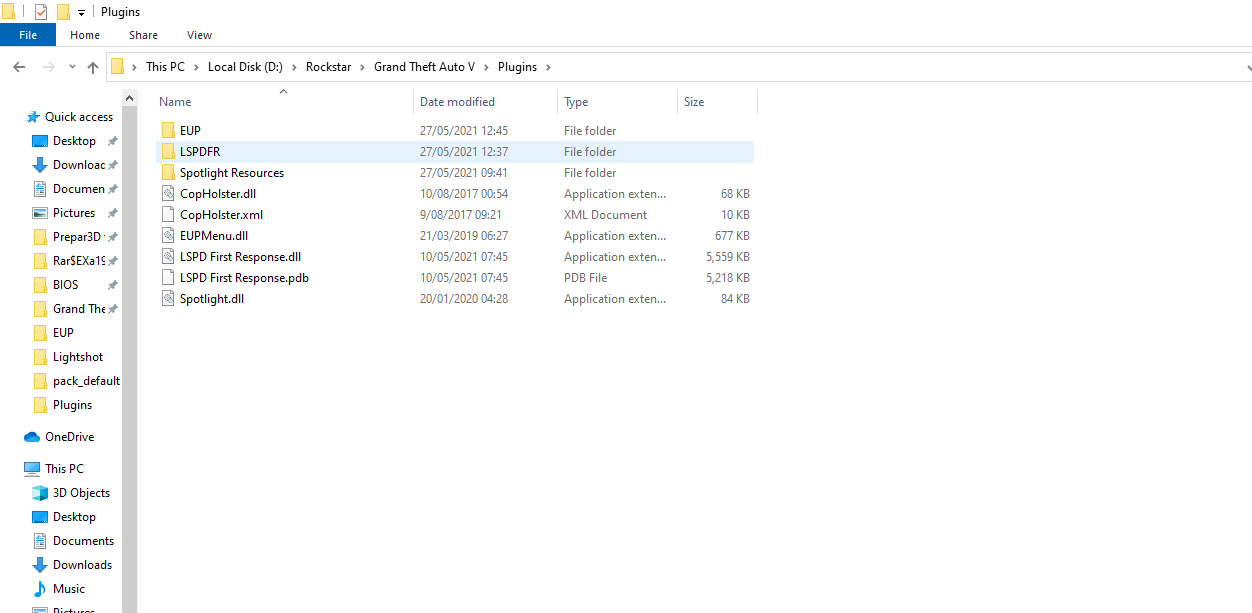Open the File ribbon tab
This screenshot has width=1252, height=613.
click(28, 35)
